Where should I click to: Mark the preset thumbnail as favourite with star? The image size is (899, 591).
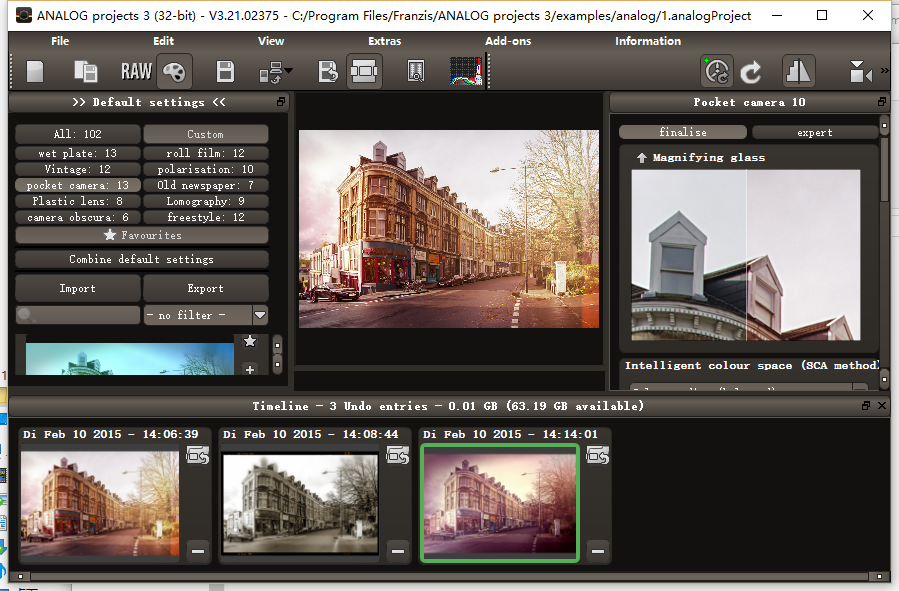coord(250,342)
